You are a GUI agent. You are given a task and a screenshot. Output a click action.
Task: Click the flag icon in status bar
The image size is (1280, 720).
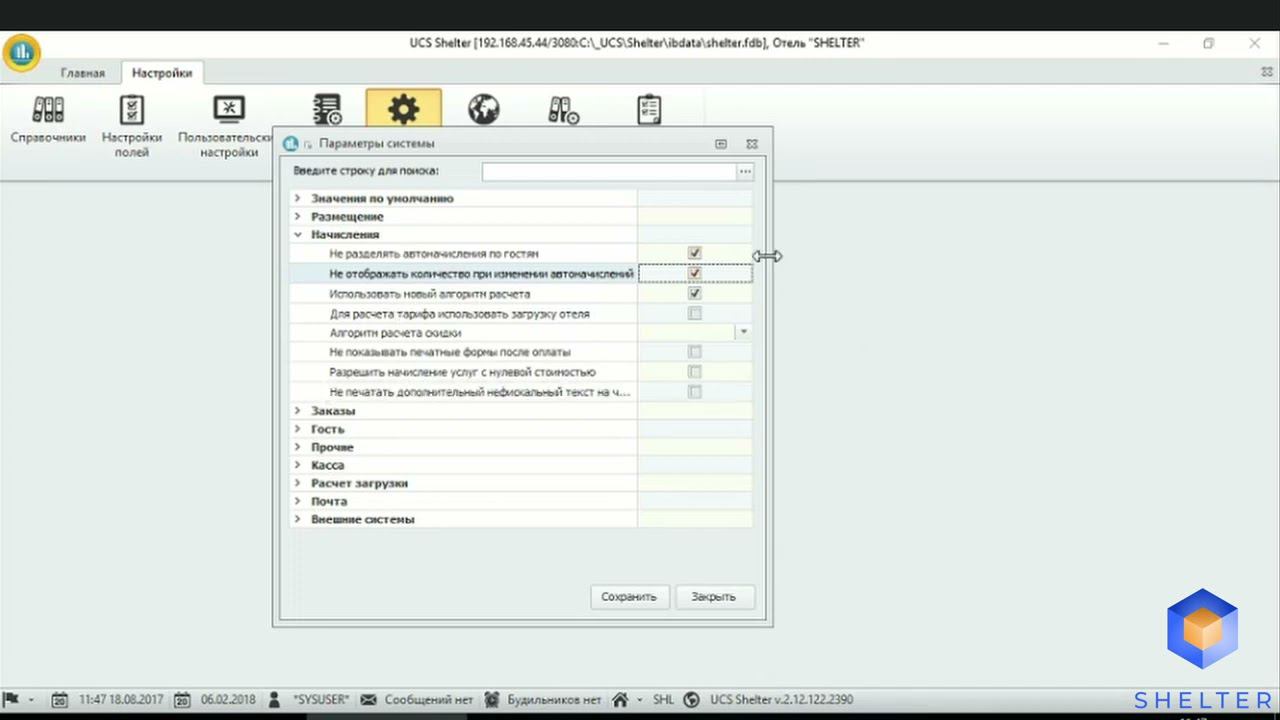pos(12,699)
